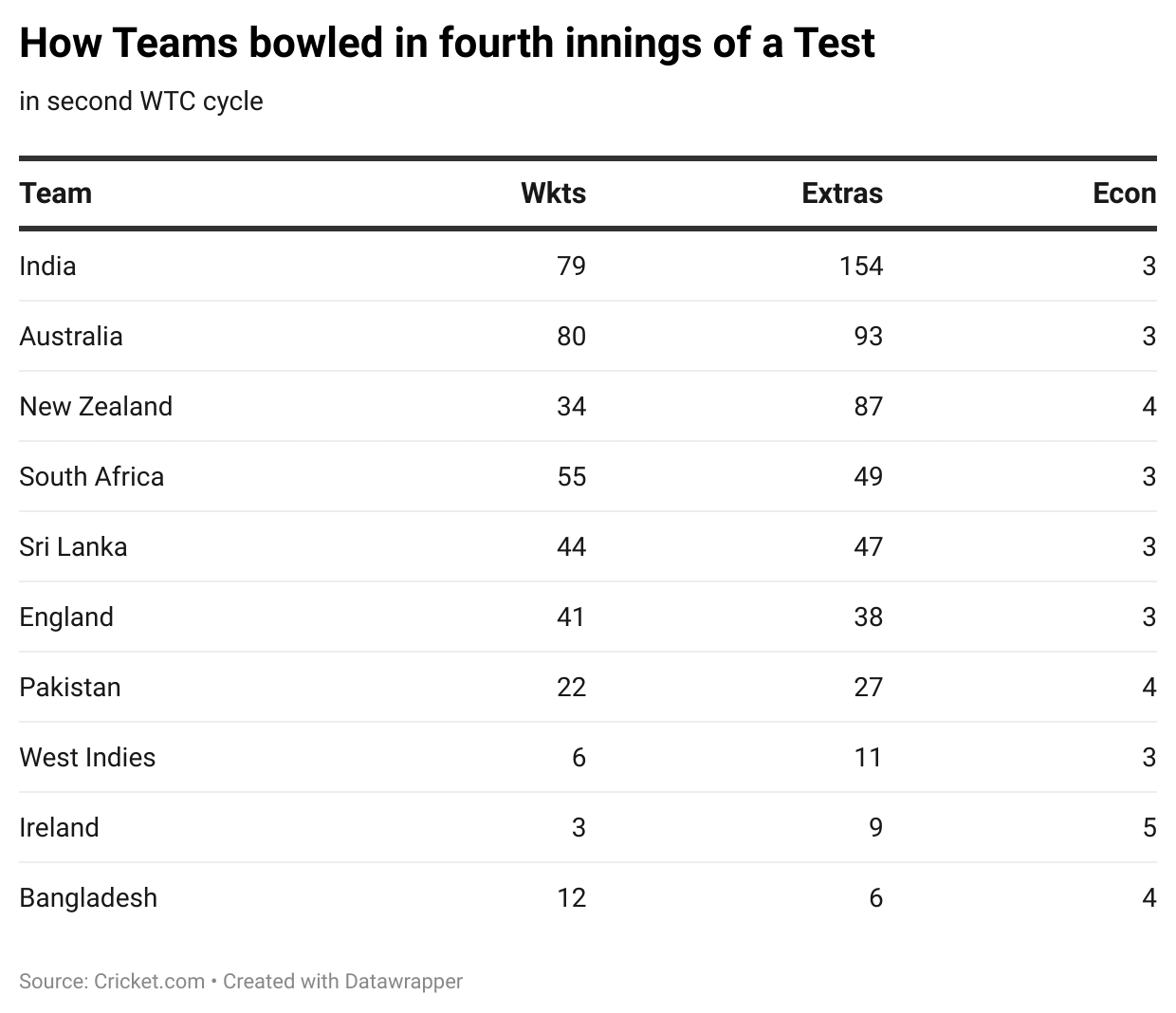
Task: Select the Australia team name cell
Action: coord(71,336)
